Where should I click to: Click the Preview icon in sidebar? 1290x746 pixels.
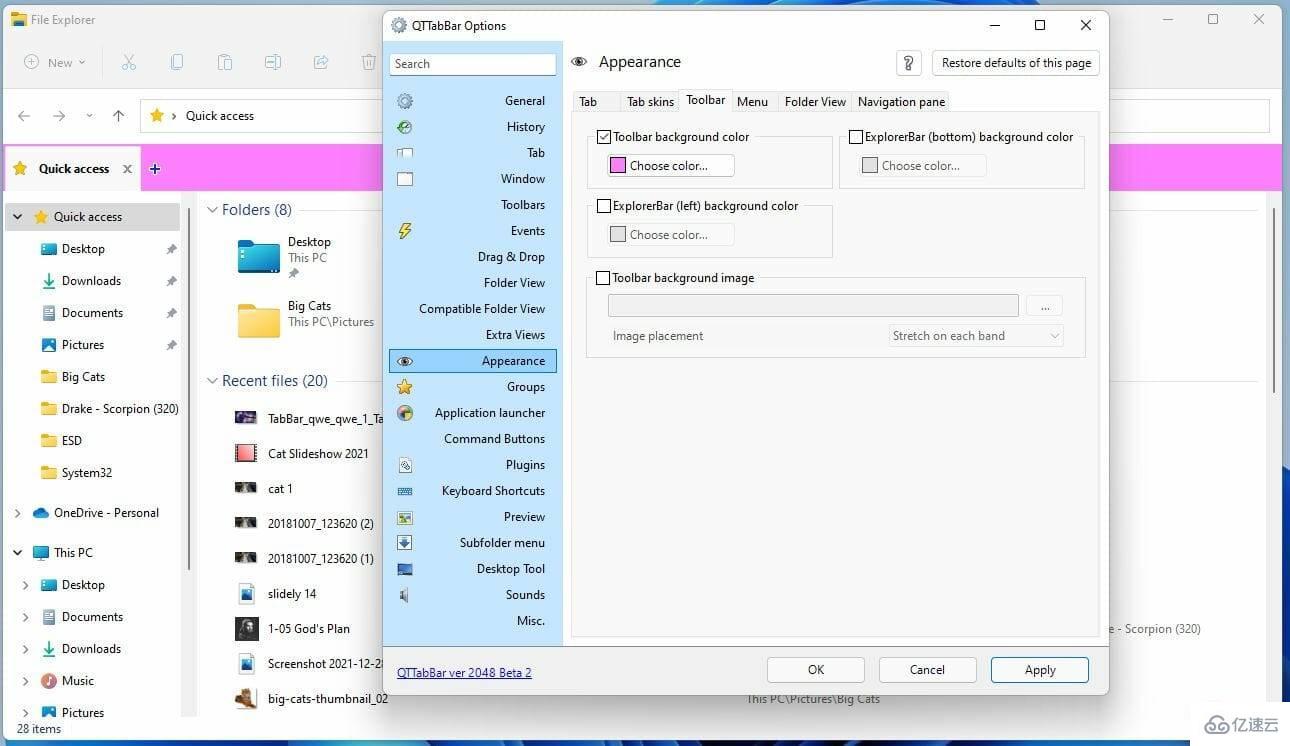pos(405,517)
